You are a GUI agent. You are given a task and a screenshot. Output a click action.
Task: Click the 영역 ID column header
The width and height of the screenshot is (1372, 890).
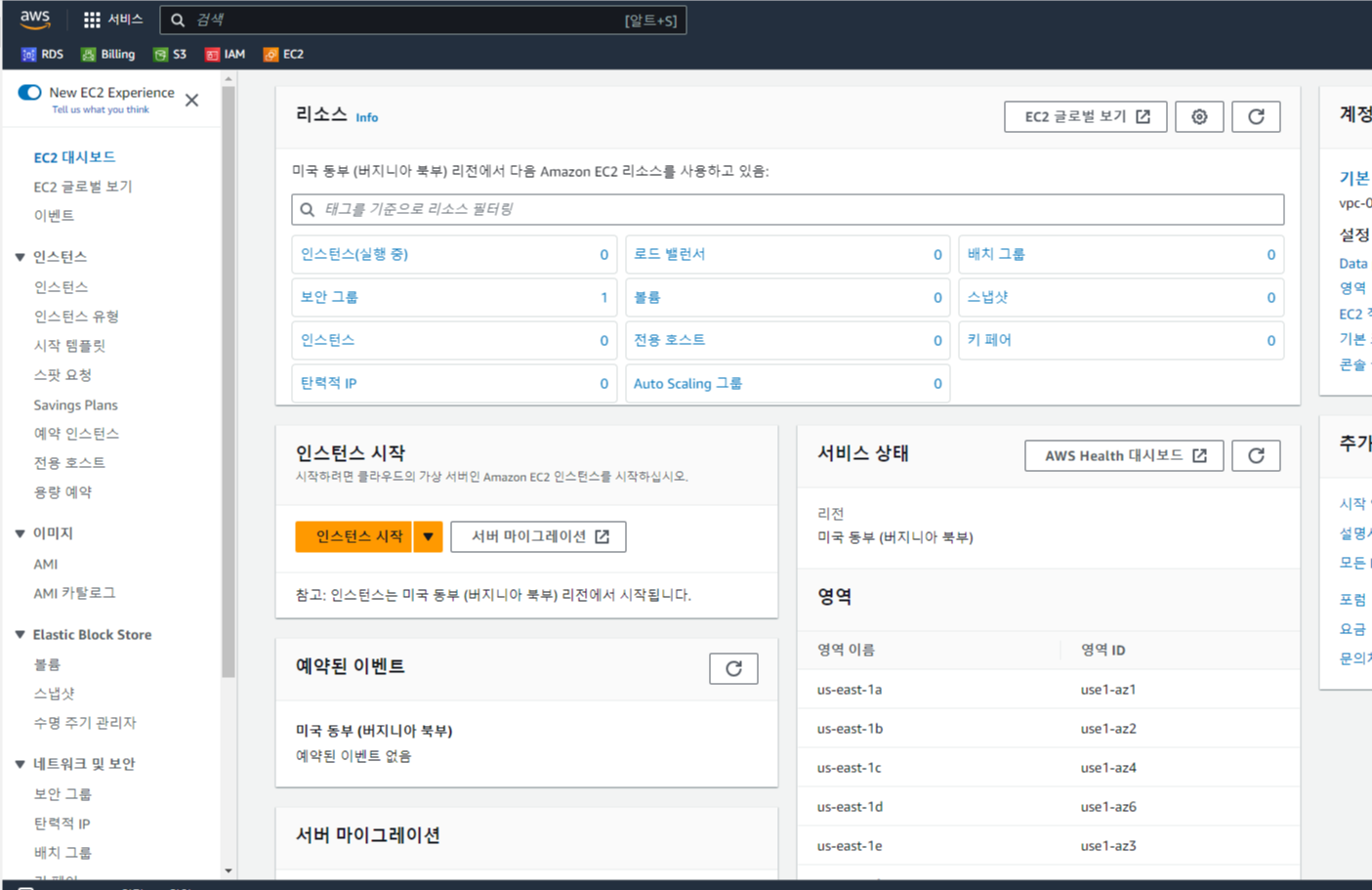[x=1103, y=650]
